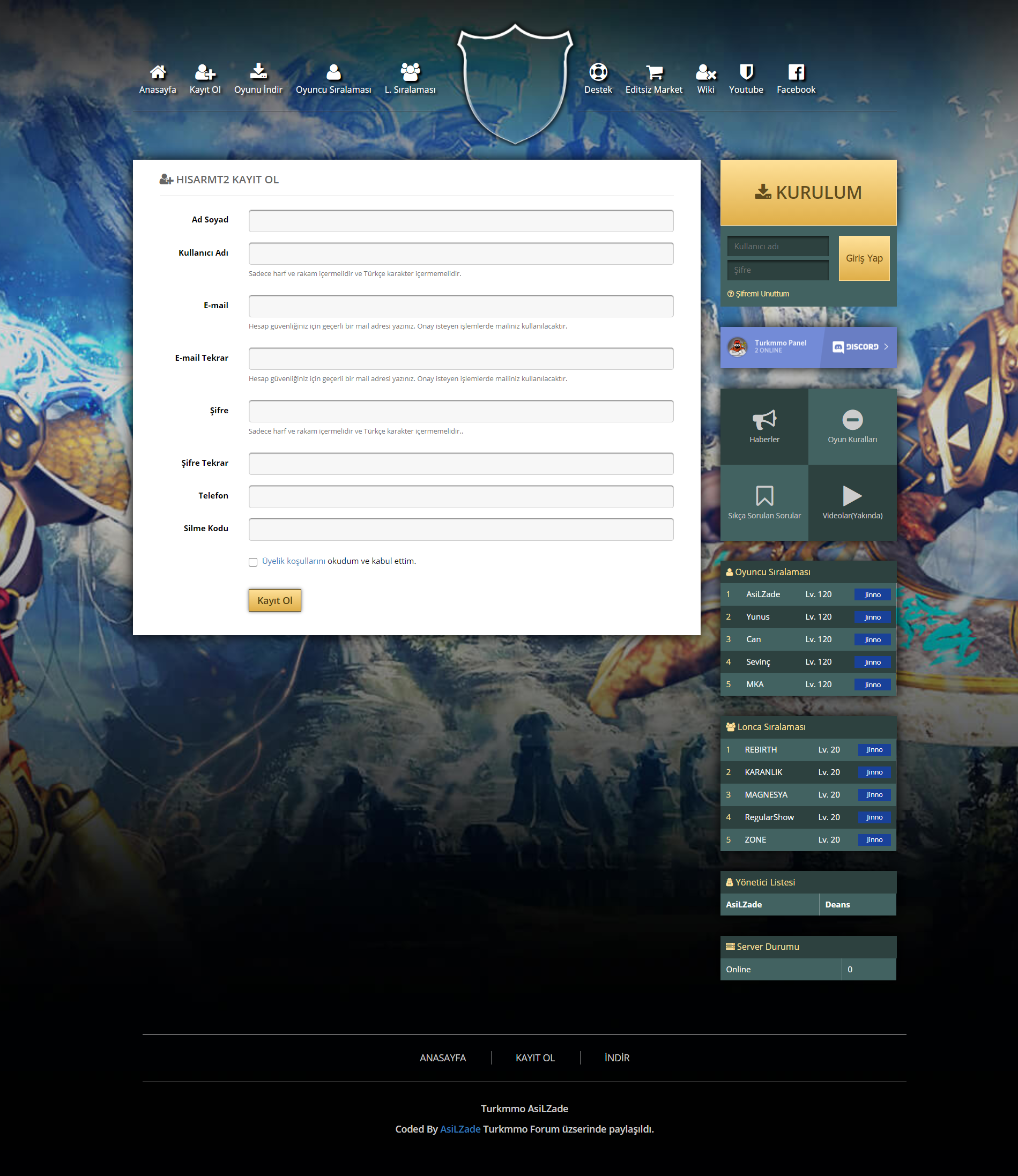The image size is (1018, 1176).
Task: Focus the Şifre Tekrar input field
Action: 460,464
